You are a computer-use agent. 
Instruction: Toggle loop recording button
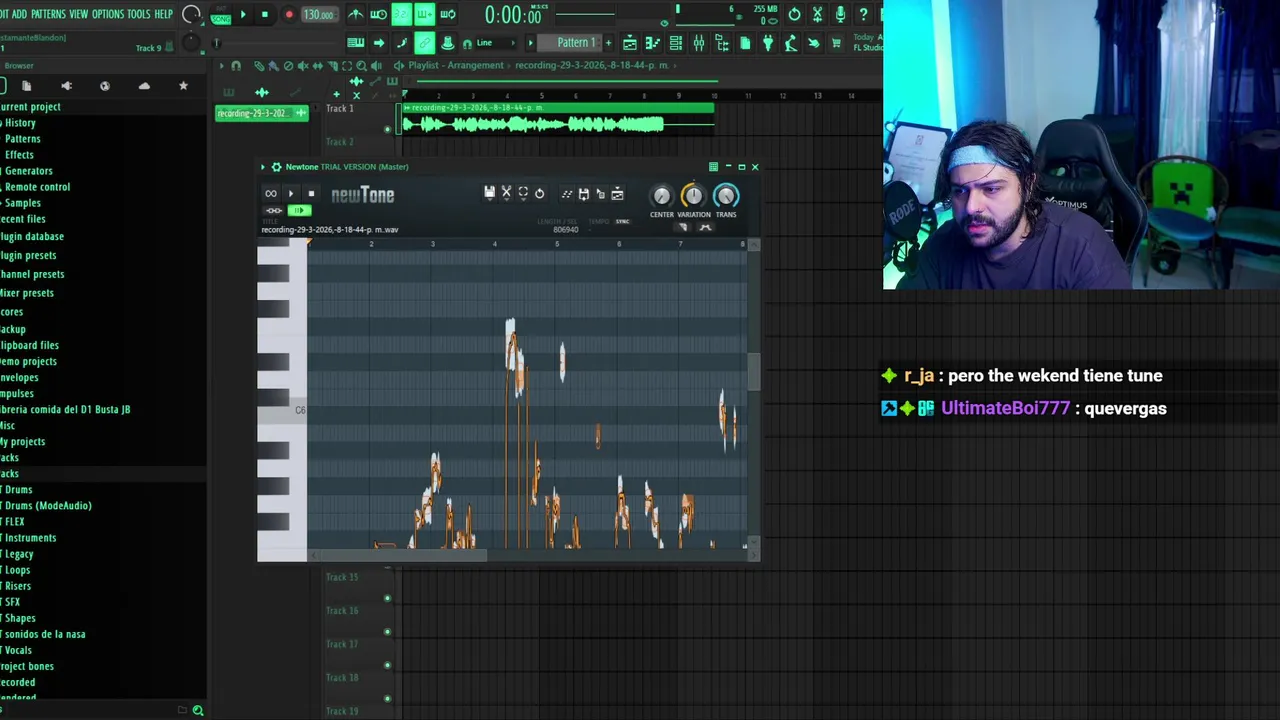click(448, 14)
